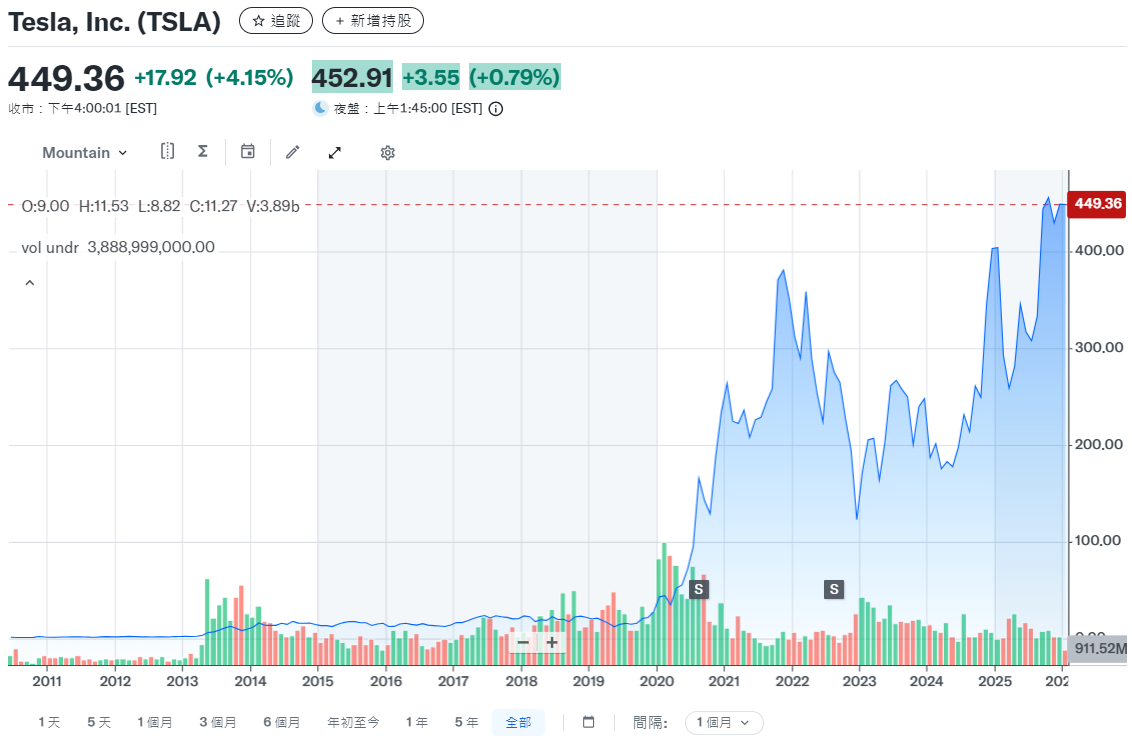Zoom out chart with minus button
The height and width of the screenshot is (738, 1132).
coord(523,642)
